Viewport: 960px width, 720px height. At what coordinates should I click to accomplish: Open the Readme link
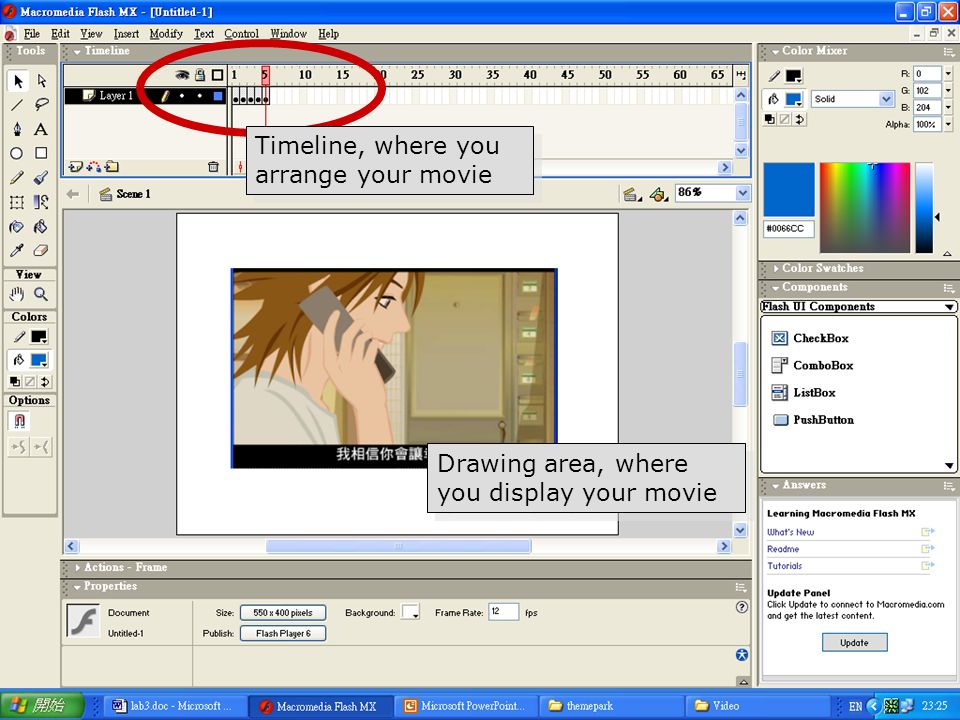click(x=783, y=549)
